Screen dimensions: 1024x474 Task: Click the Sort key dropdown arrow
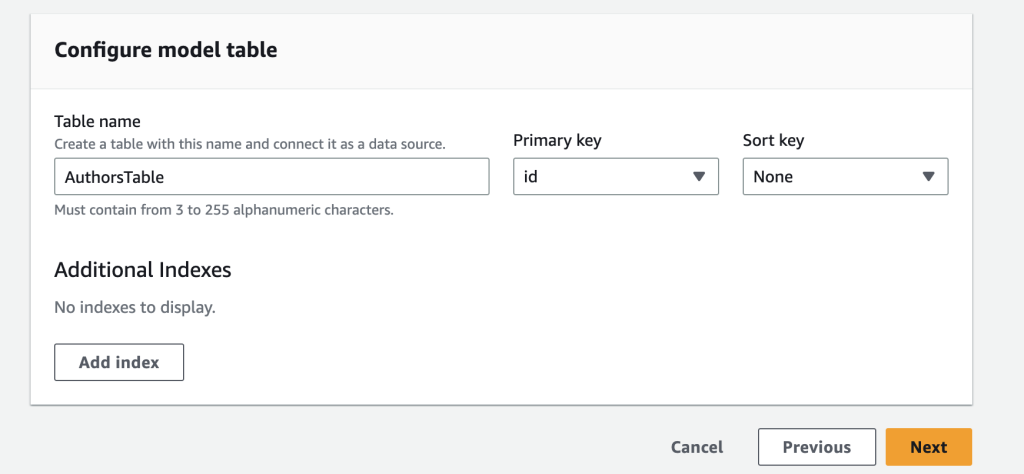928,177
